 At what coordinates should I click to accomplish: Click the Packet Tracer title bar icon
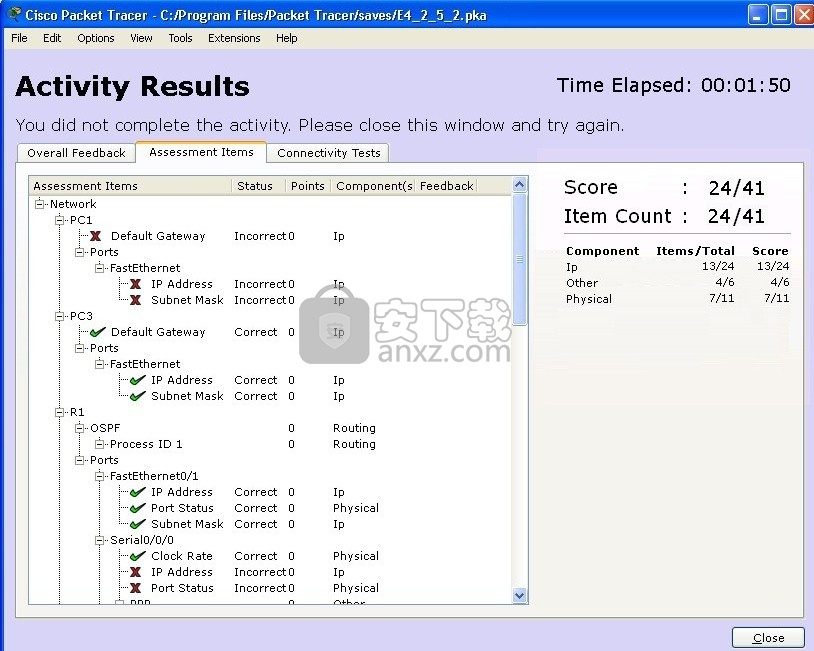pos(15,14)
